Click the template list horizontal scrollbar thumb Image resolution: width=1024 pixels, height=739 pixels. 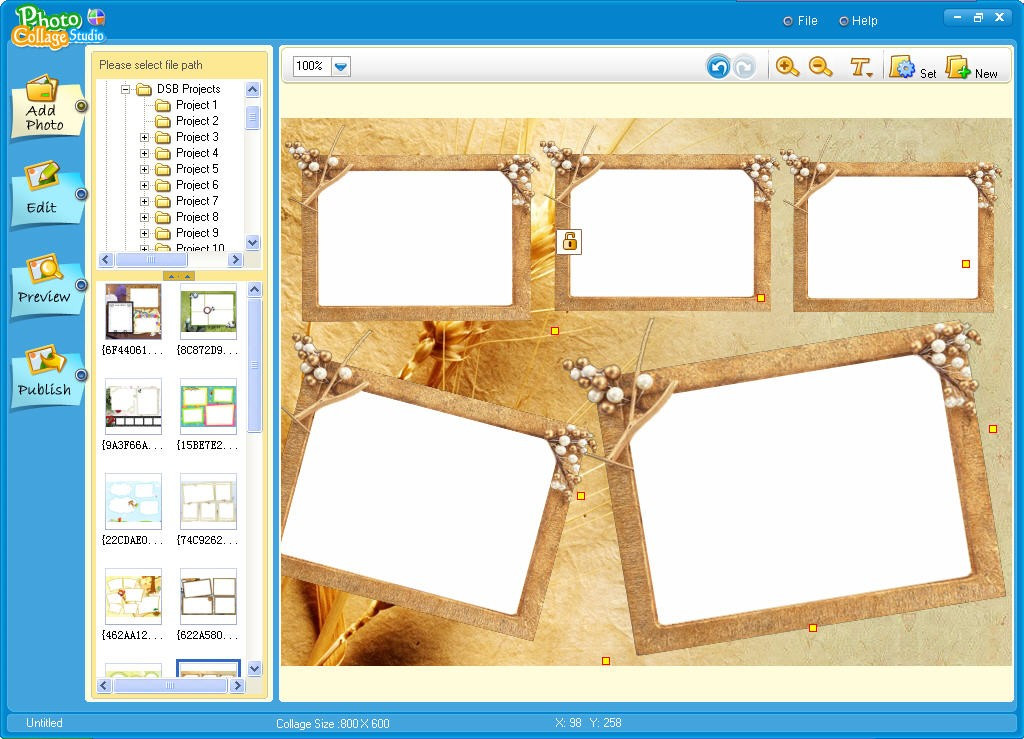pos(170,685)
